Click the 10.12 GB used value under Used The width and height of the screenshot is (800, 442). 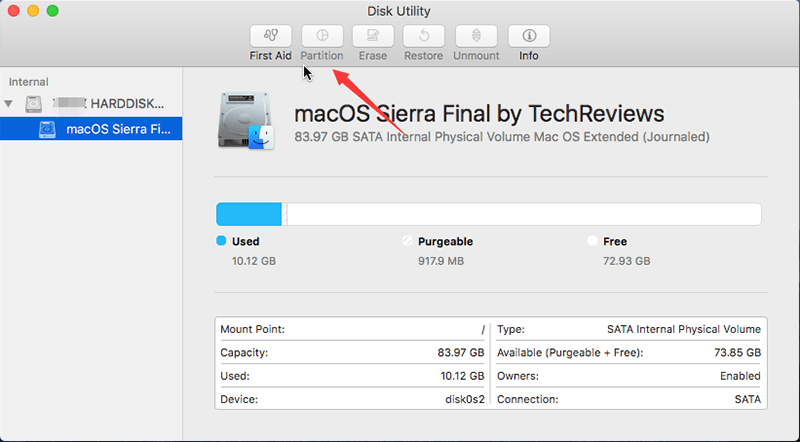point(254,261)
